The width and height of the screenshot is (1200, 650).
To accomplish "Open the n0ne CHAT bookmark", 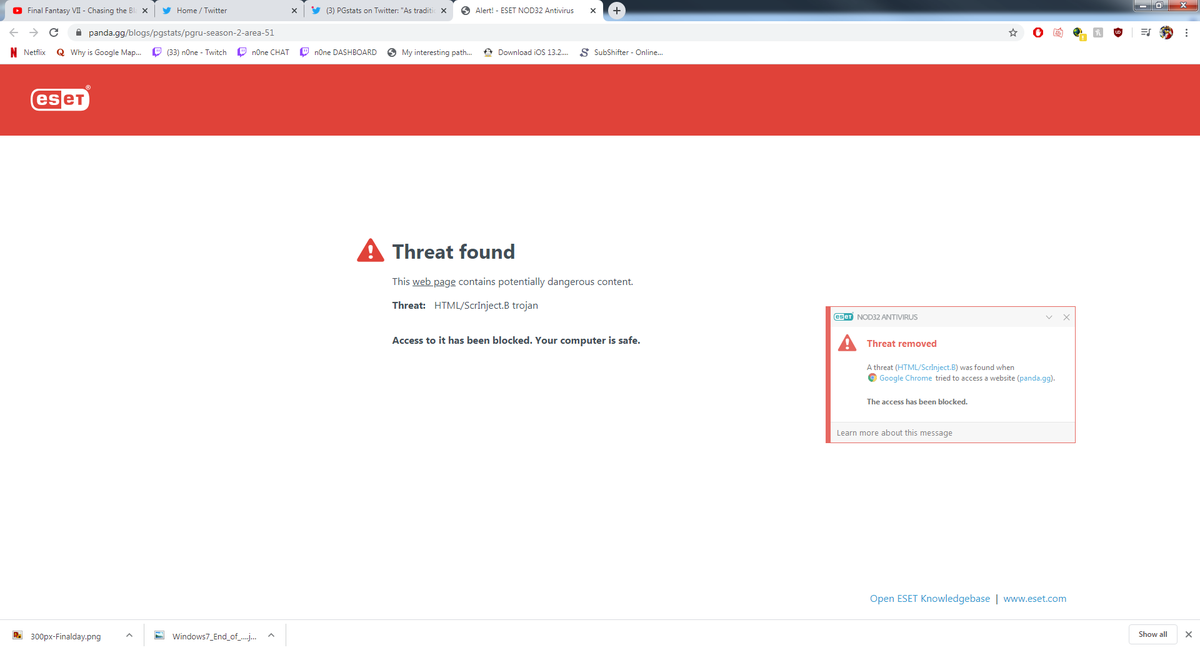I will [x=264, y=52].
